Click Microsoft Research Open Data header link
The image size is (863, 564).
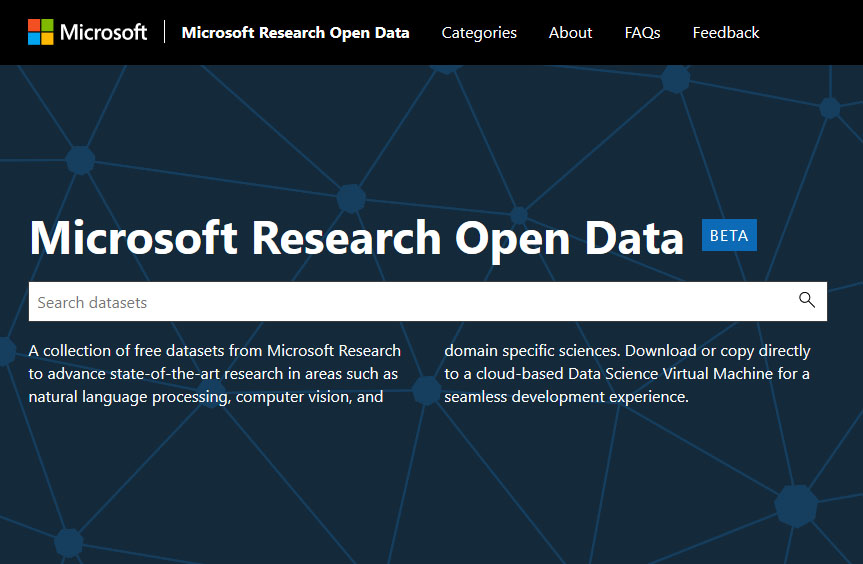point(296,32)
